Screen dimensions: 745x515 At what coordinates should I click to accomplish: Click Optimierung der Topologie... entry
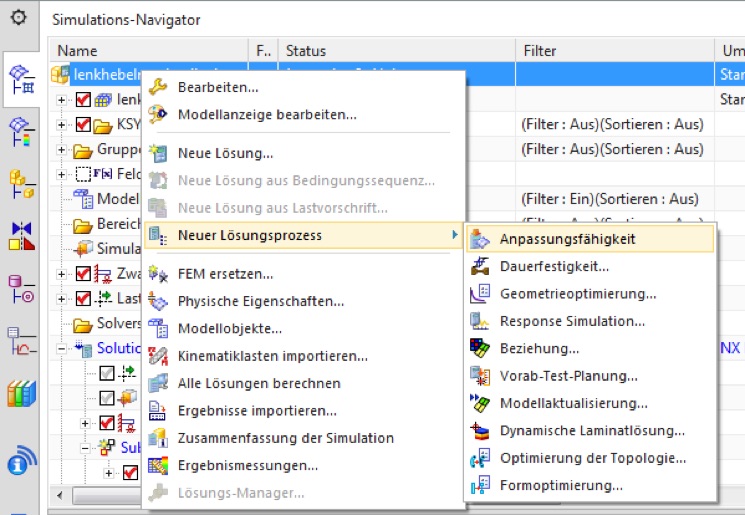point(593,458)
